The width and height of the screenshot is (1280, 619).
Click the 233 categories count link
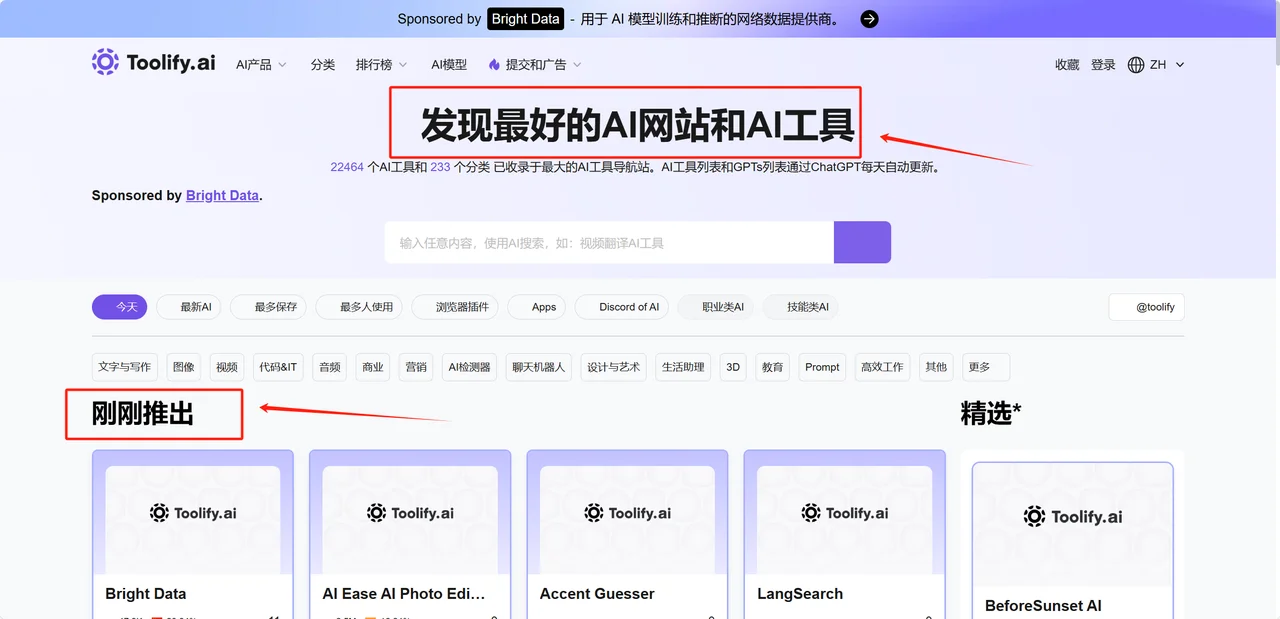[440, 167]
